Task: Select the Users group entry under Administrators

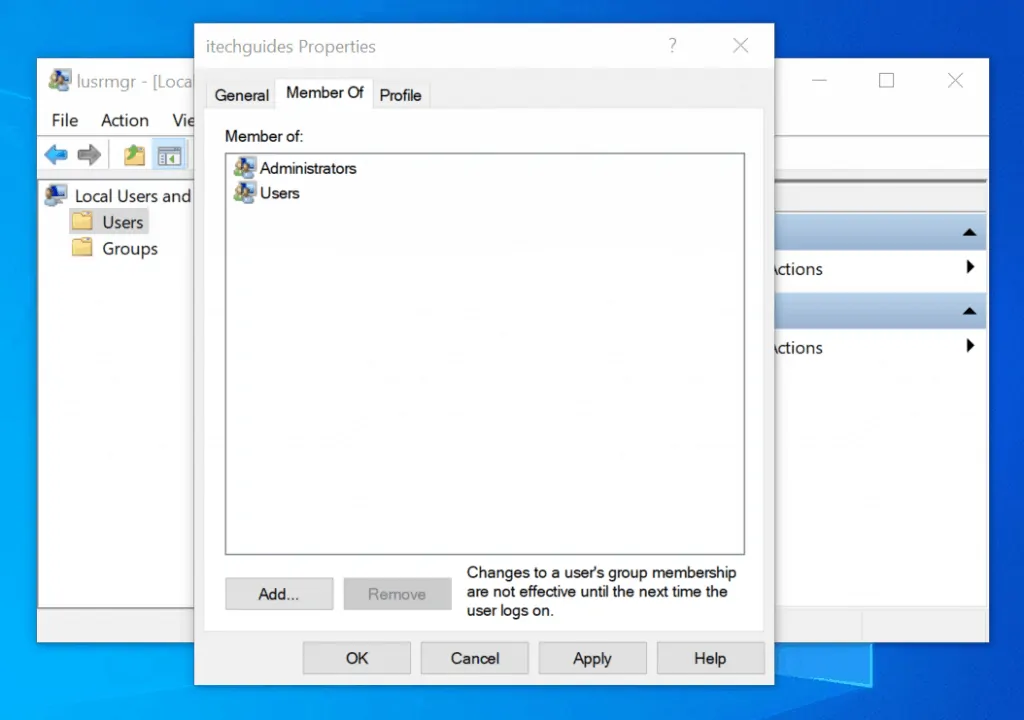Action: [x=279, y=193]
